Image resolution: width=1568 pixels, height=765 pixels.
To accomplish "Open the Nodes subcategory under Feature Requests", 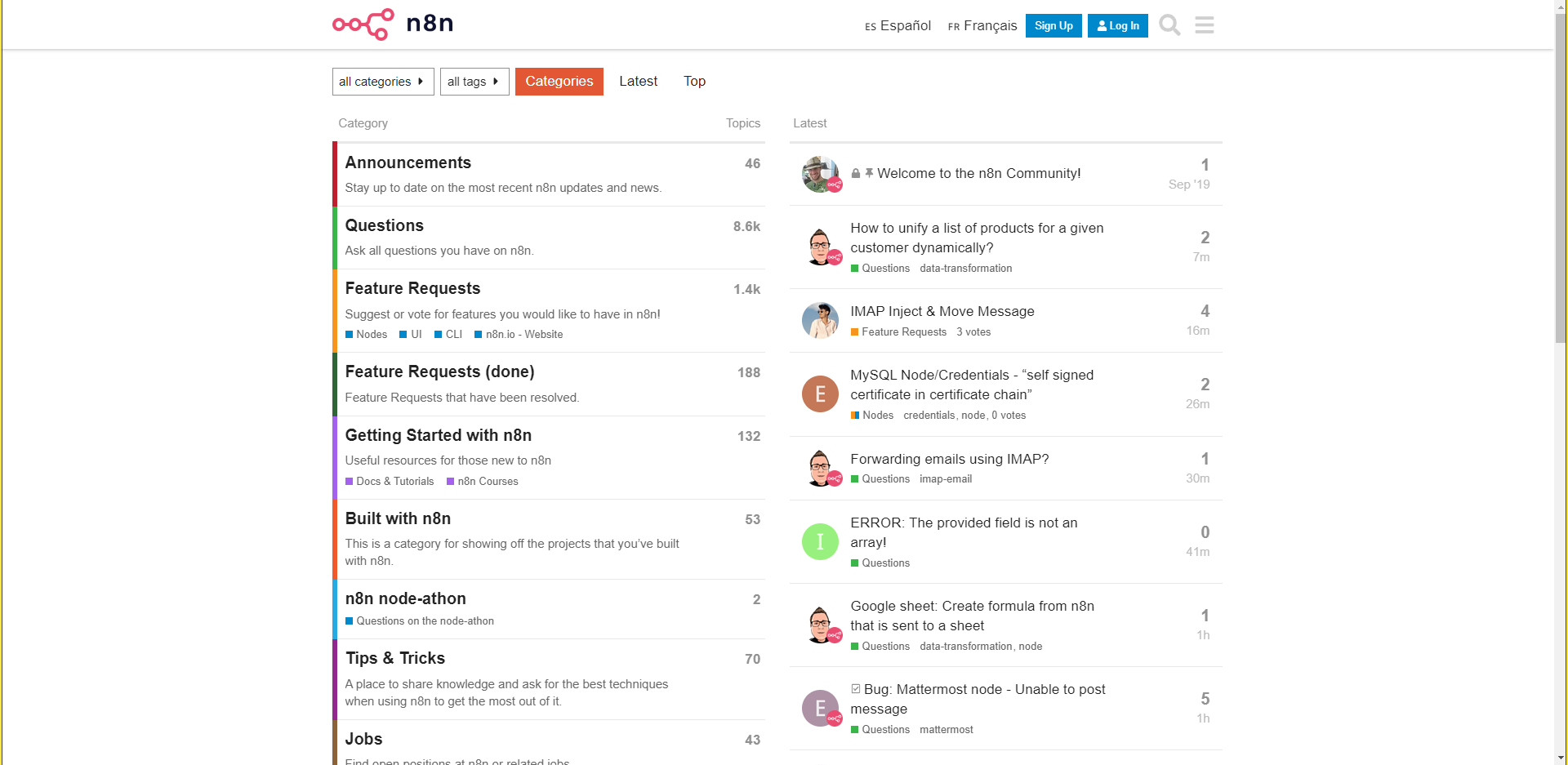I will tap(367, 335).
